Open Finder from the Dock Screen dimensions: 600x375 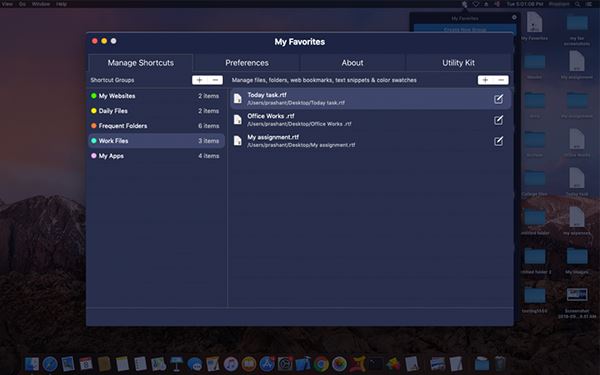tap(32, 364)
